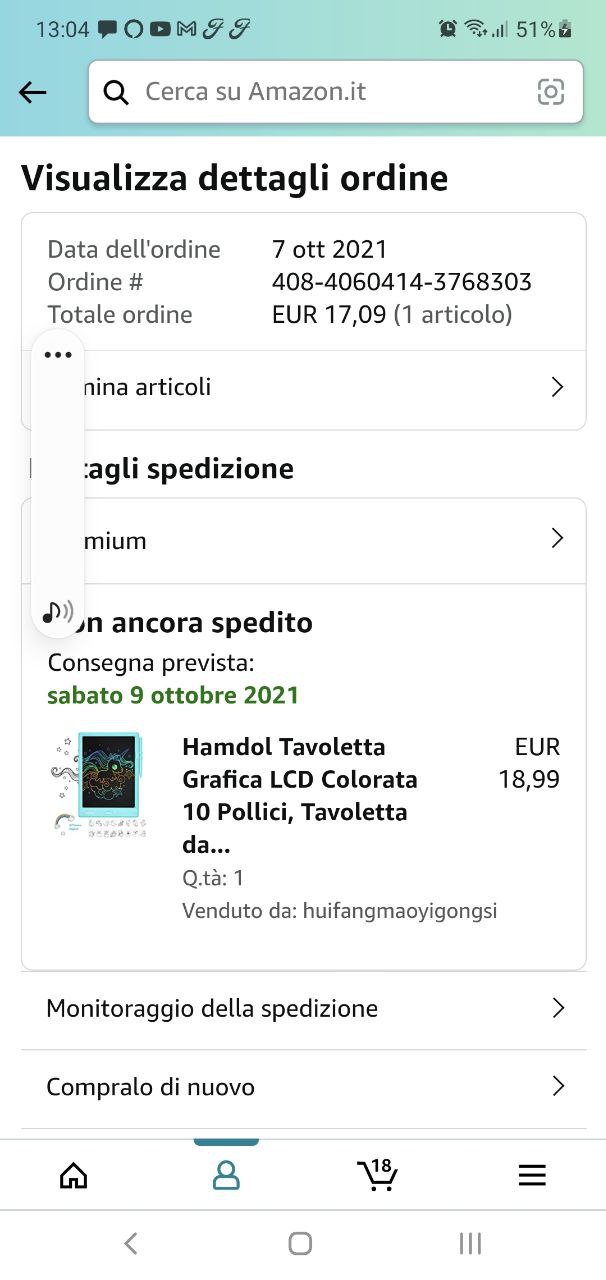Open Hamdol Tavoletta Grafica product link
Image resolution: width=606 pixels, height=1280 pixels.
click(x=300, y=796)
